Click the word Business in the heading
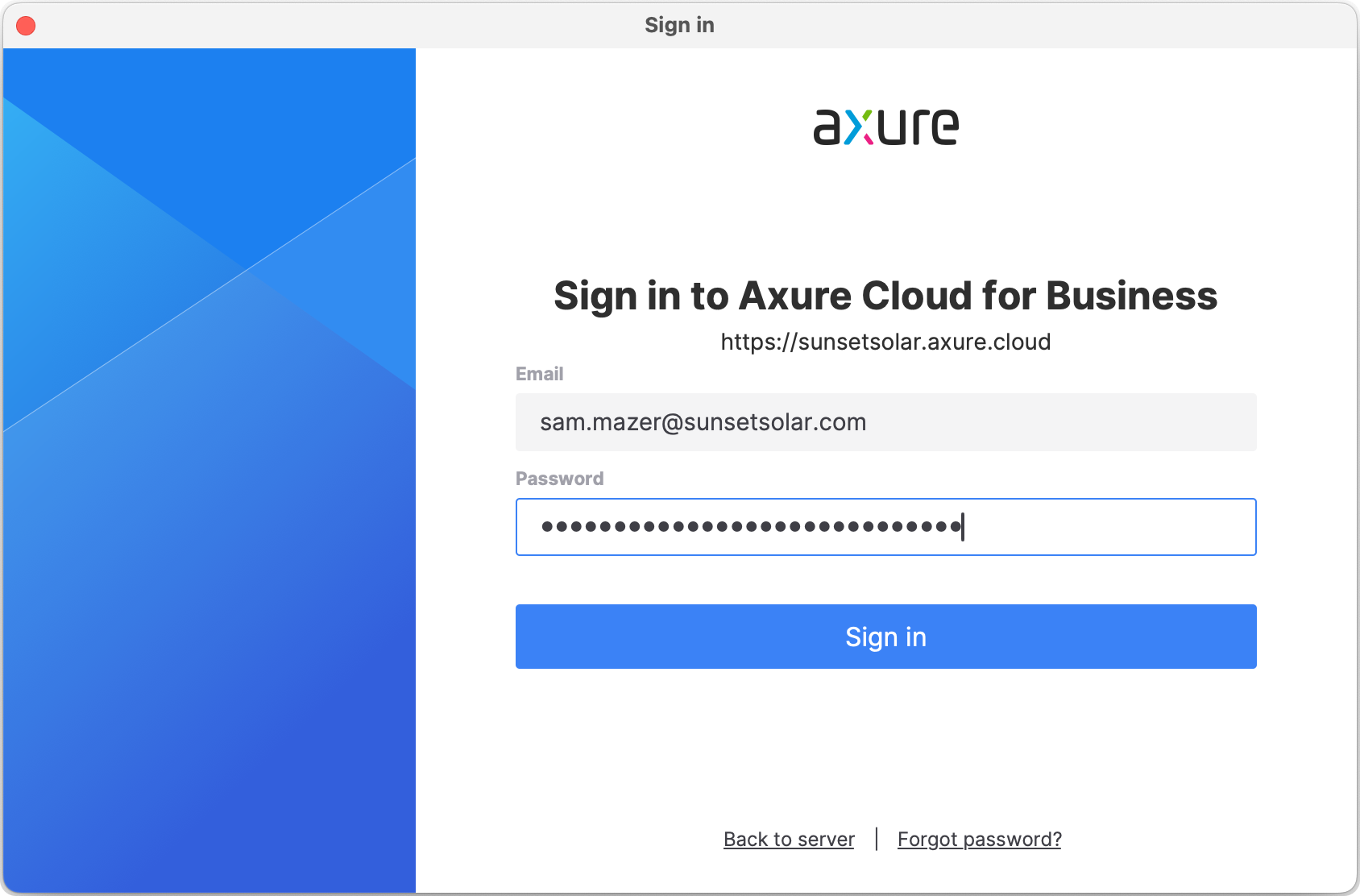Viewport: 1360px width, 896px height. (1131, 296)
